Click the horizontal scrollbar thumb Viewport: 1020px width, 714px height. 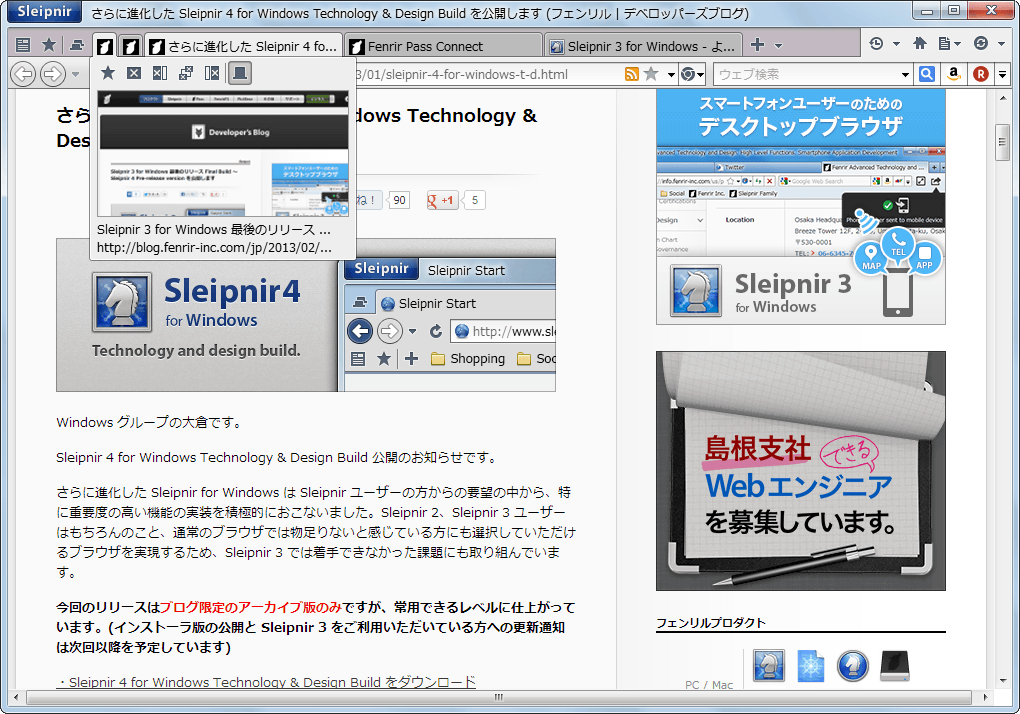(499, 697)
